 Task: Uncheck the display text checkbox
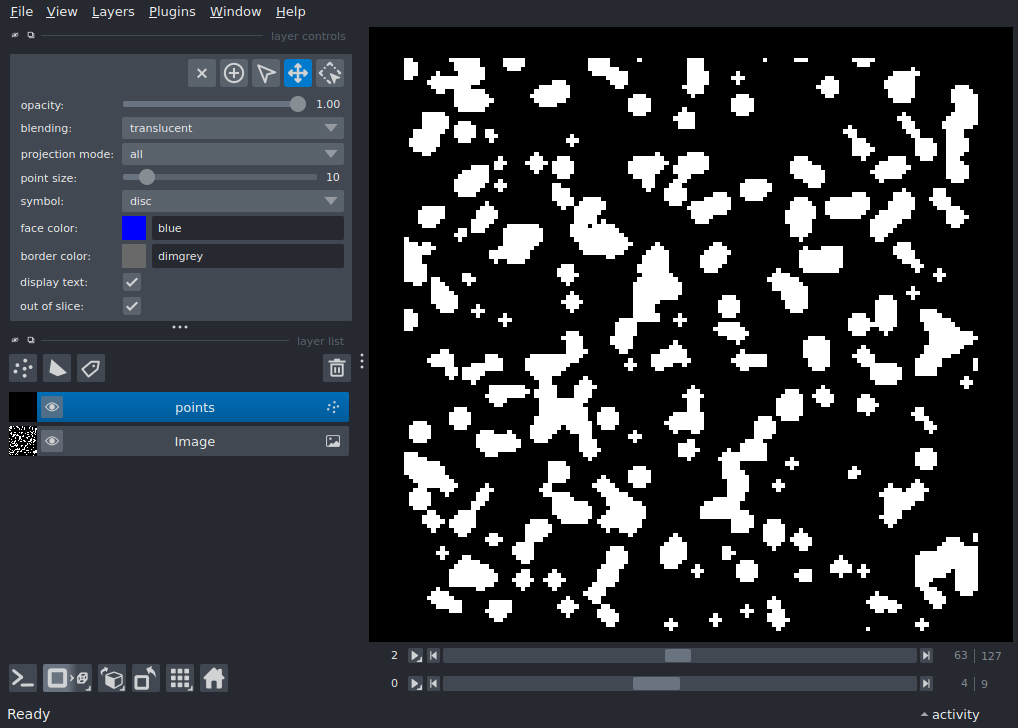click(x=132, y=282)
